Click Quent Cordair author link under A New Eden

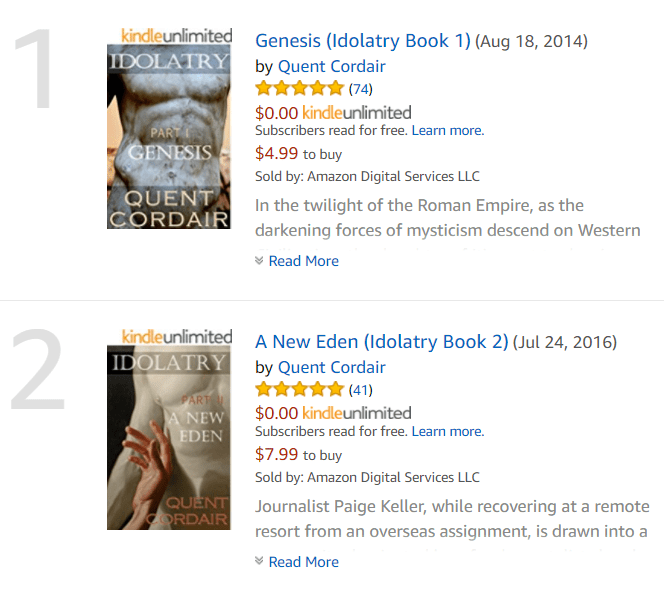tap(331, 367)
